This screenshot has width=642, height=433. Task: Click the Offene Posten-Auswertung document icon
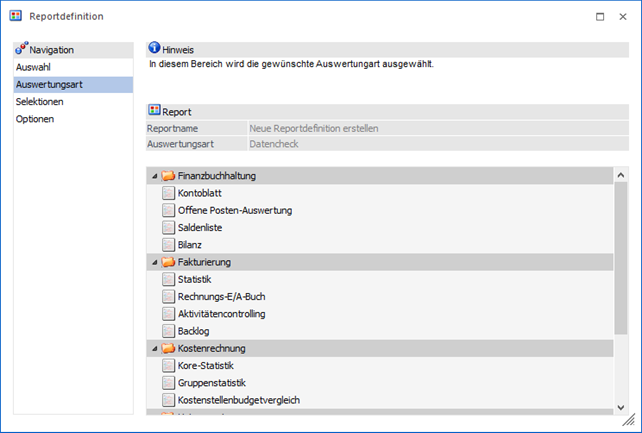click(x=168, y=210)
